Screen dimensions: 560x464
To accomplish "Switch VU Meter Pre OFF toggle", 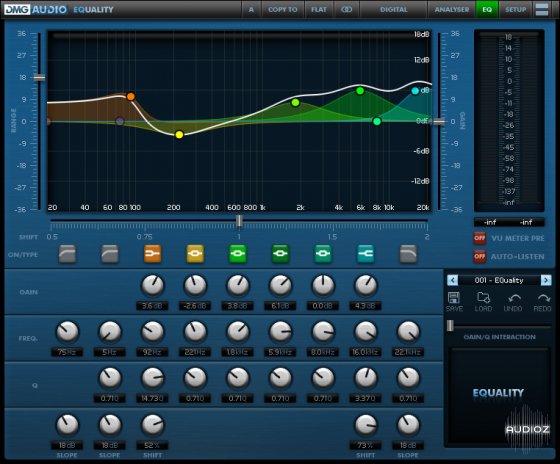I will tap(479, 238).
